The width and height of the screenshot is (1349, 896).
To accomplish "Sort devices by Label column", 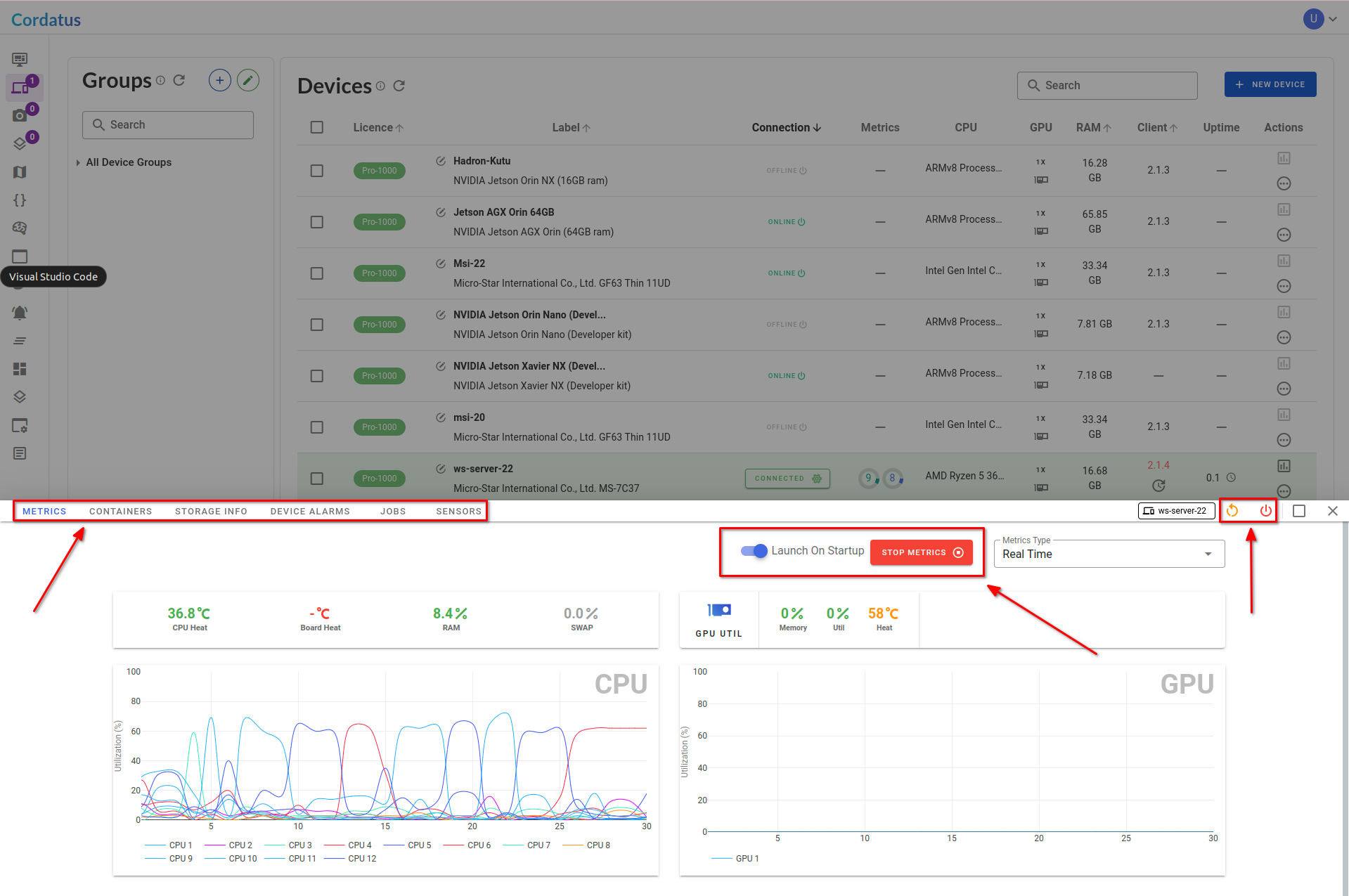I will pyautogui.click(x=571, y=127).
